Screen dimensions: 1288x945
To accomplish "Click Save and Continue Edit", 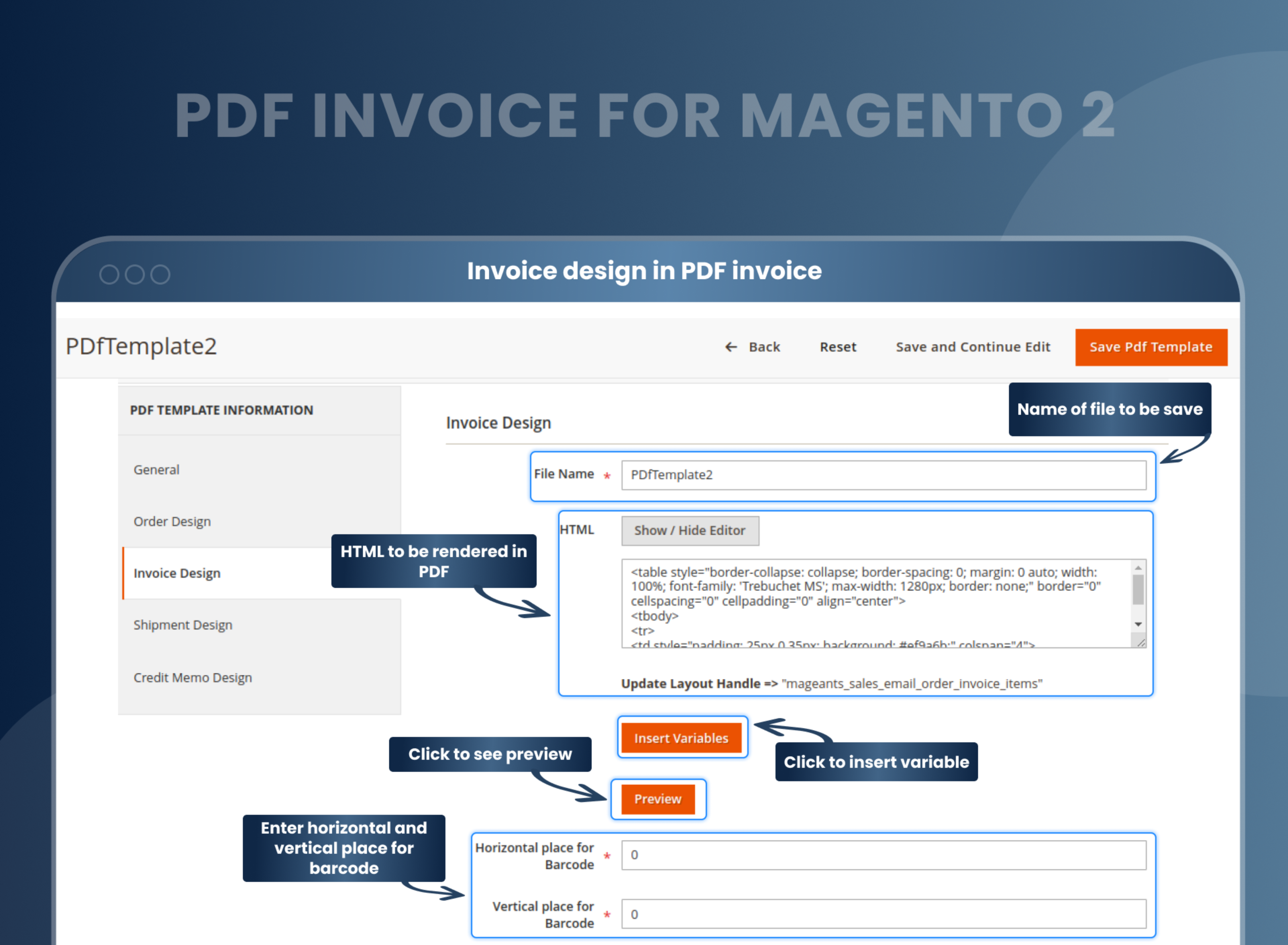I will (972, 347).
